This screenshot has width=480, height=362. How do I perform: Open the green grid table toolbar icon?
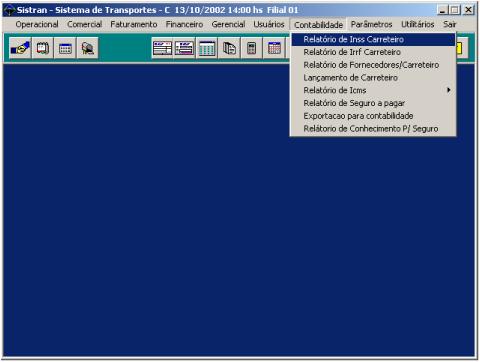tap(207, 48)
